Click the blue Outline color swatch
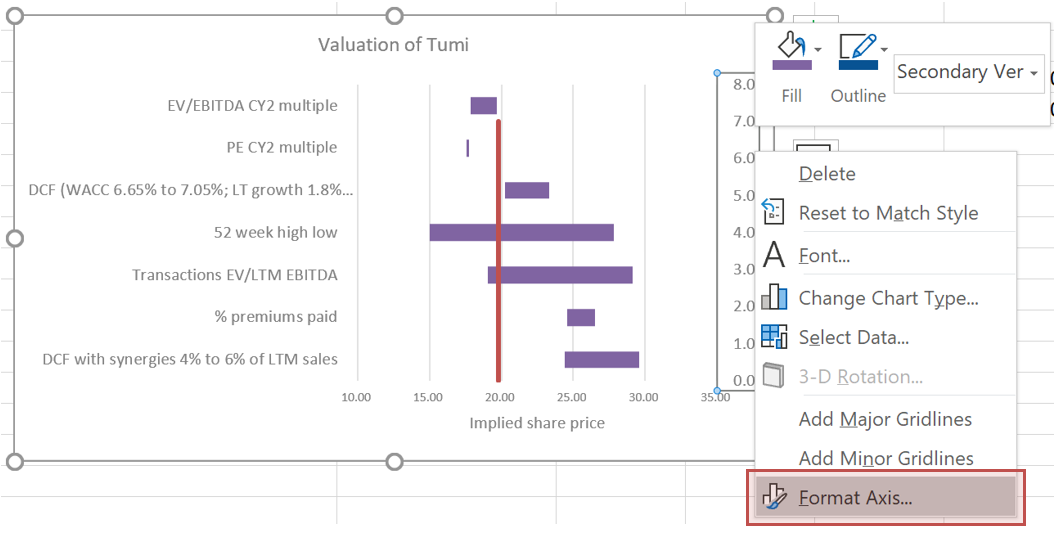This screenshot has height=534, width=1058. [857, 65]
